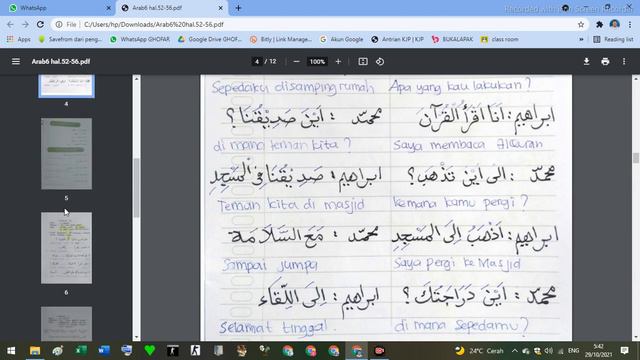Close the Arab6 hal.52-56.pdf tab
640x360 pixels.
point(220,8)
